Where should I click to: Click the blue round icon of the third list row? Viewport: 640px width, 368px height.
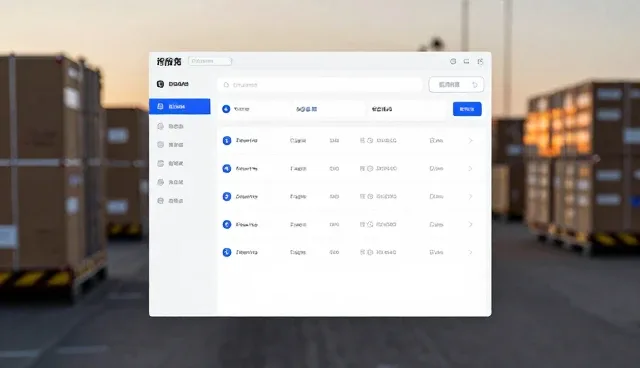click(227, 197)
